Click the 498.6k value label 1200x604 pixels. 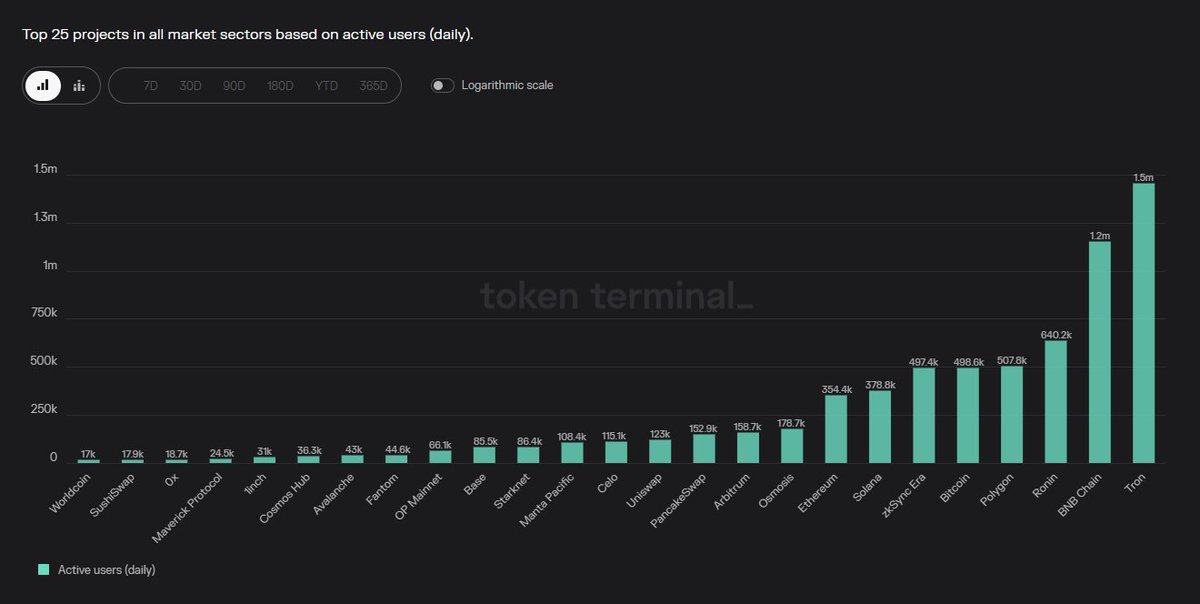(967, 362)
